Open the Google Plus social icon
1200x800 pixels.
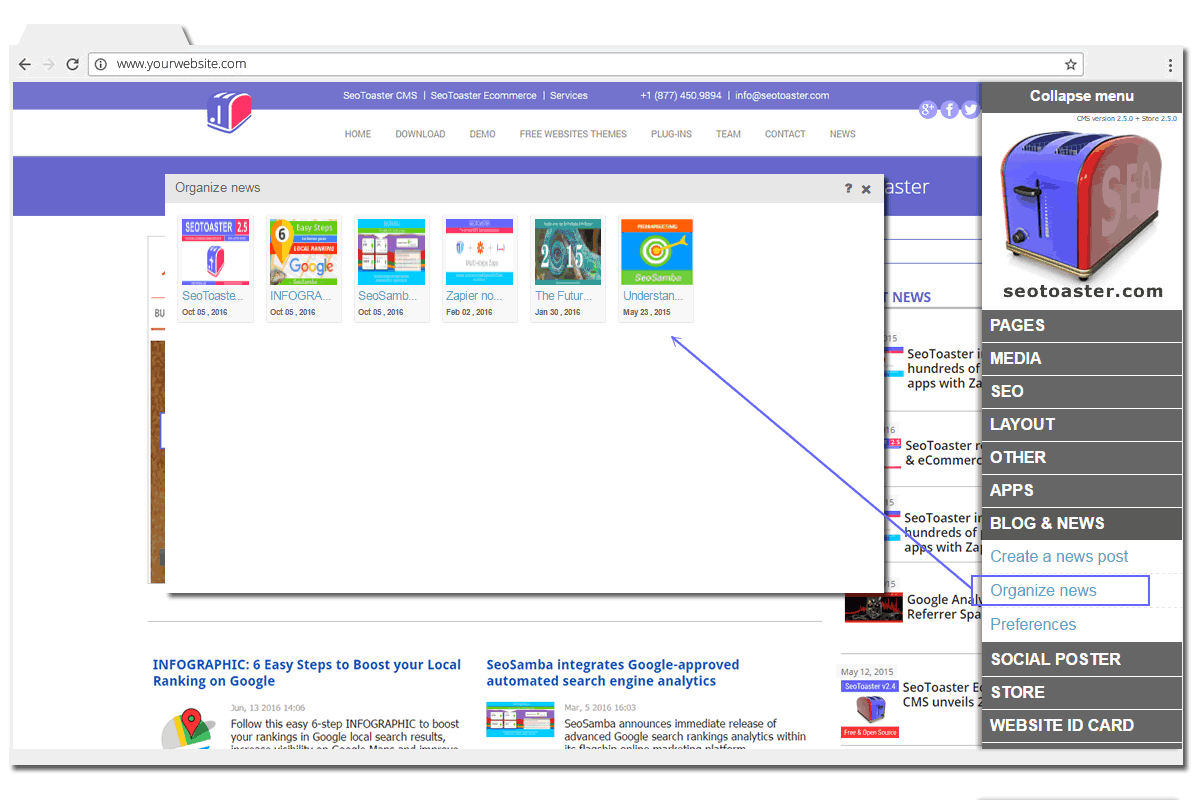[928, 109]
